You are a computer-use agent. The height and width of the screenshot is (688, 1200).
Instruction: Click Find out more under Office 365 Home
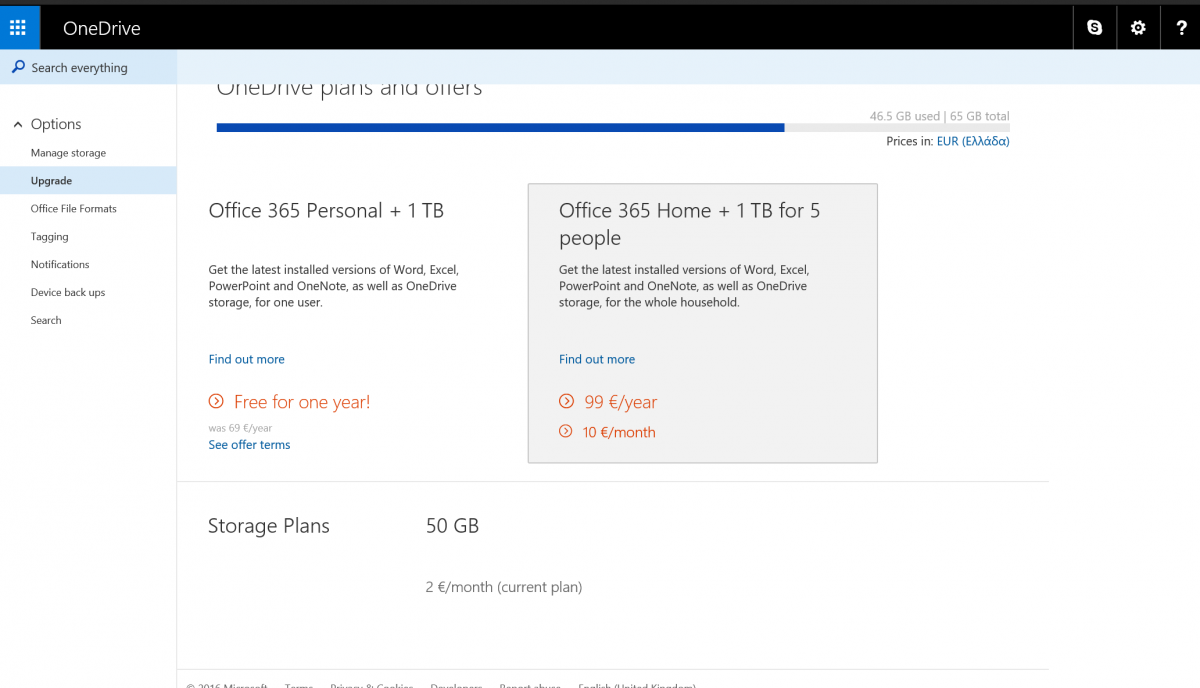pos(597,359)
